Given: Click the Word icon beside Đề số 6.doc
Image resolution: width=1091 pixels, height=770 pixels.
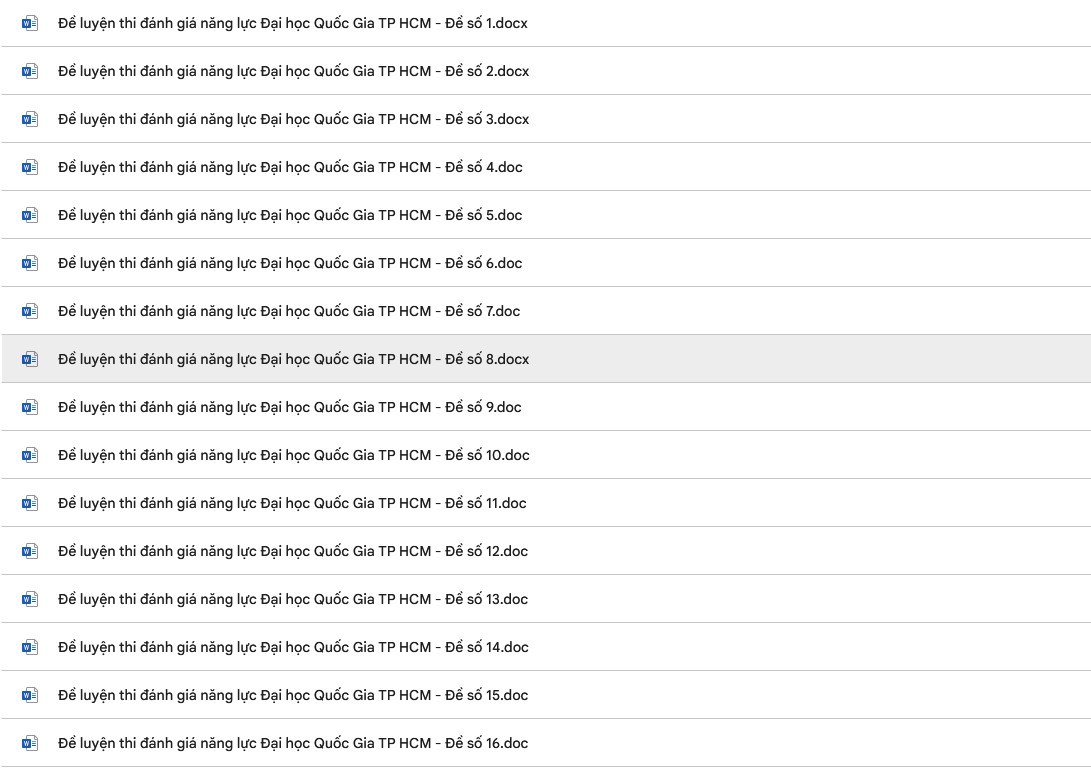Looking at the screenshot, I should point(30,264).
